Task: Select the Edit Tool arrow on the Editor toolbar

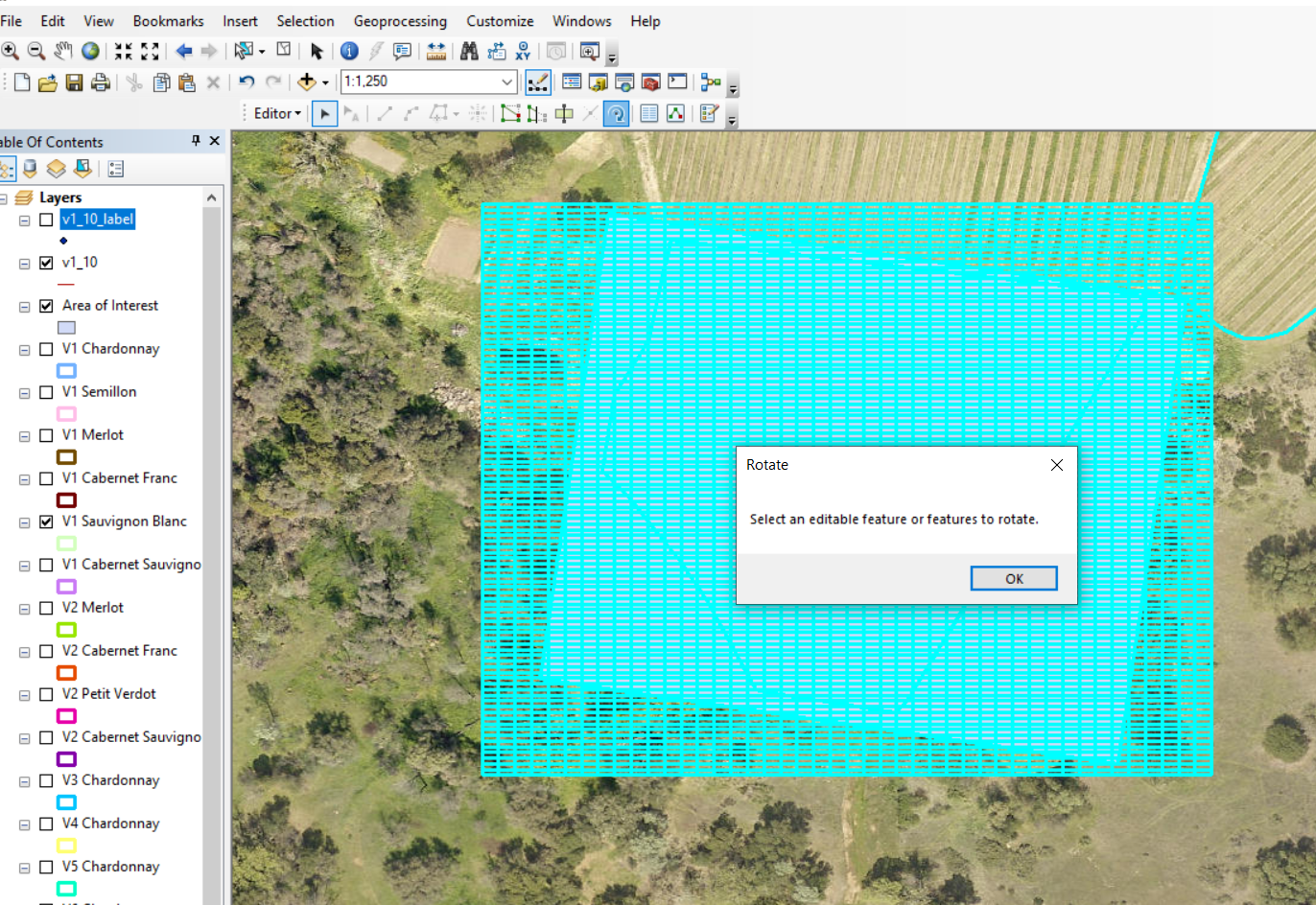Action: click(324, 113)
